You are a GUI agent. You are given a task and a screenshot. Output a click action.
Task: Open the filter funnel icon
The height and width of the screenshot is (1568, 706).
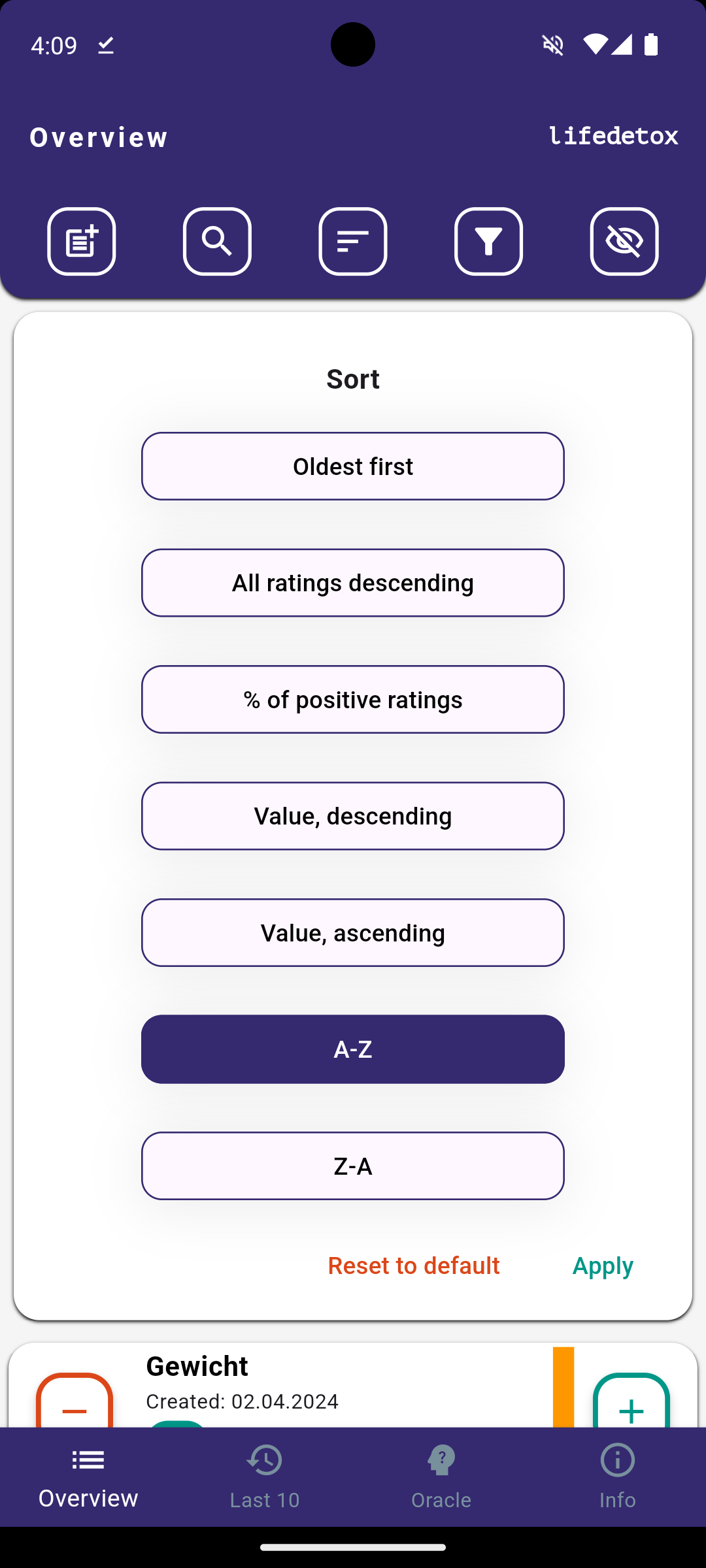point(488,241)
